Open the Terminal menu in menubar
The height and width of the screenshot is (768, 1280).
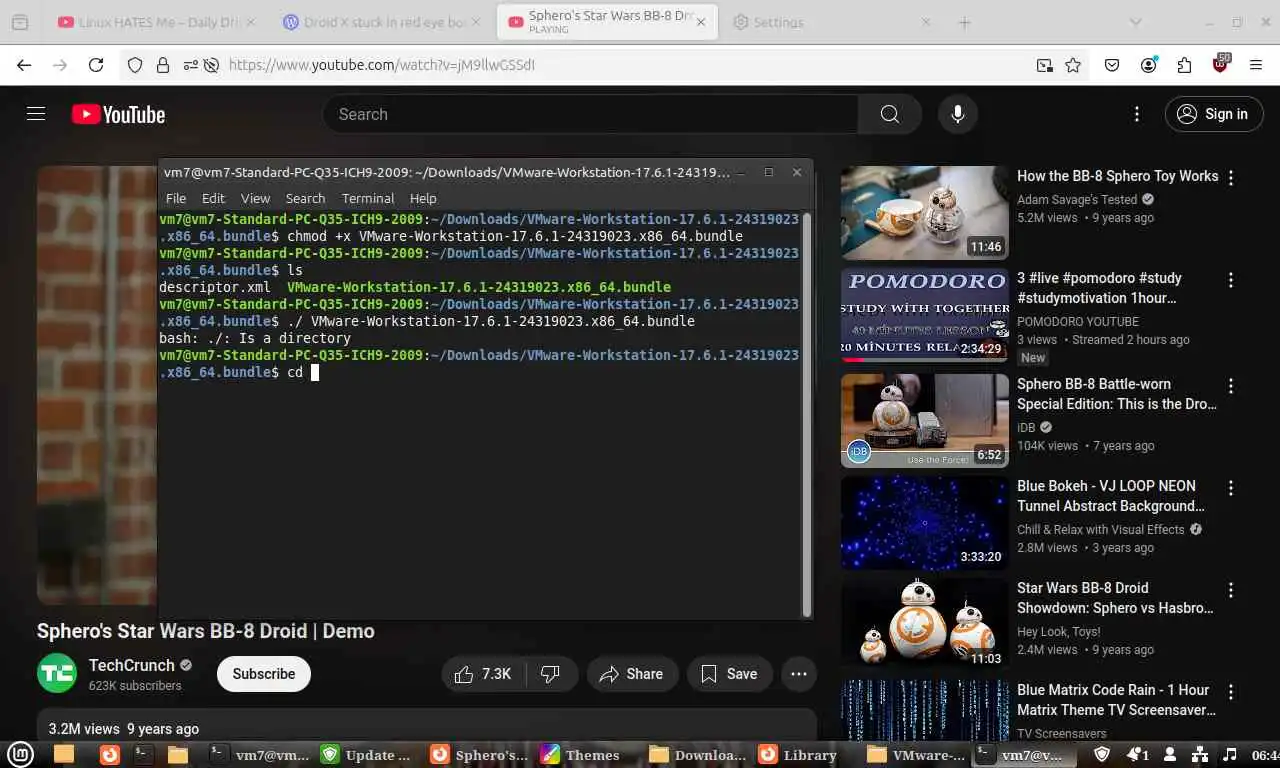click(368, 198)
